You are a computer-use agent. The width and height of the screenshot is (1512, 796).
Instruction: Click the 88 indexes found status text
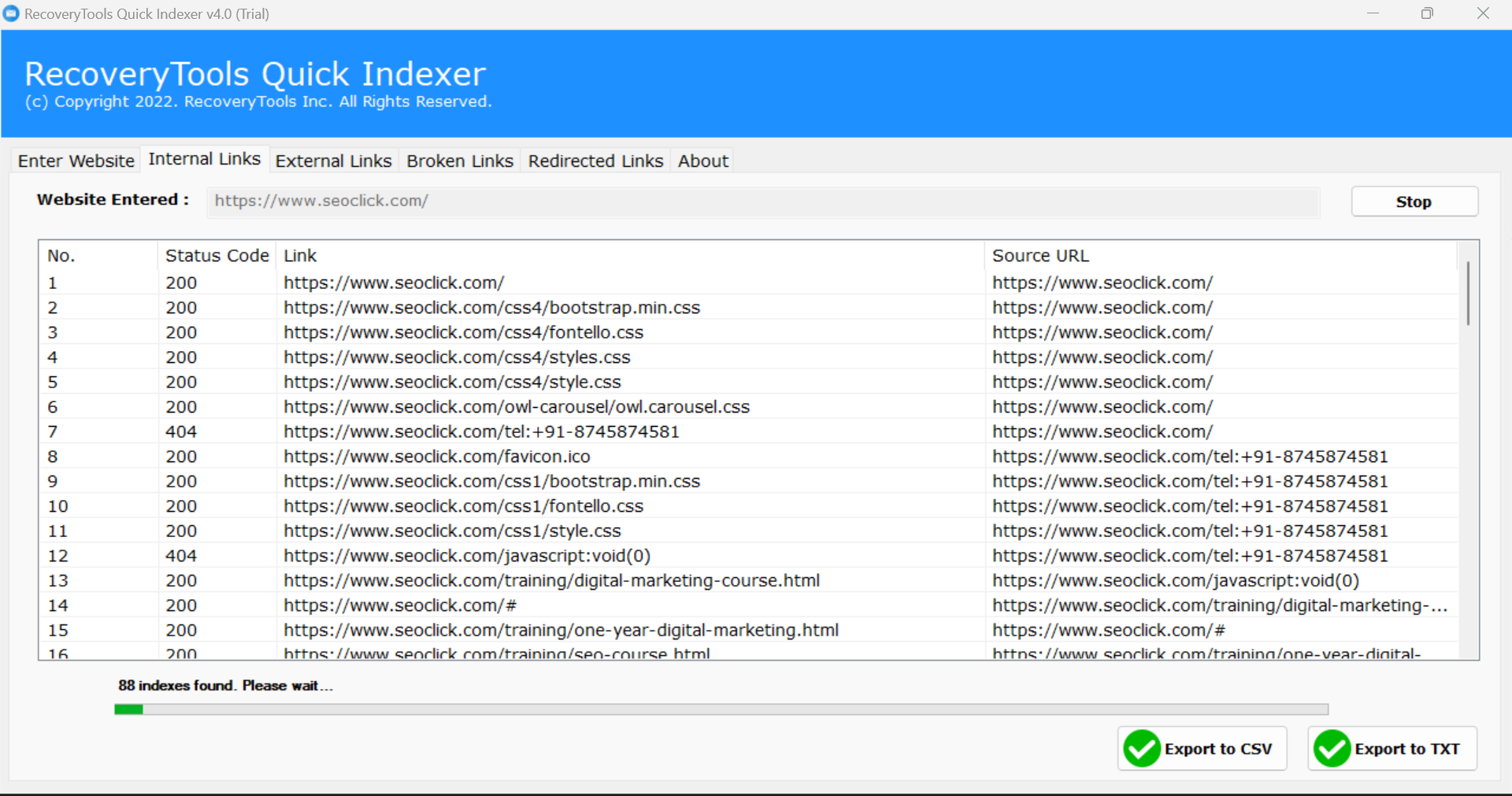(x=225, y=686)
